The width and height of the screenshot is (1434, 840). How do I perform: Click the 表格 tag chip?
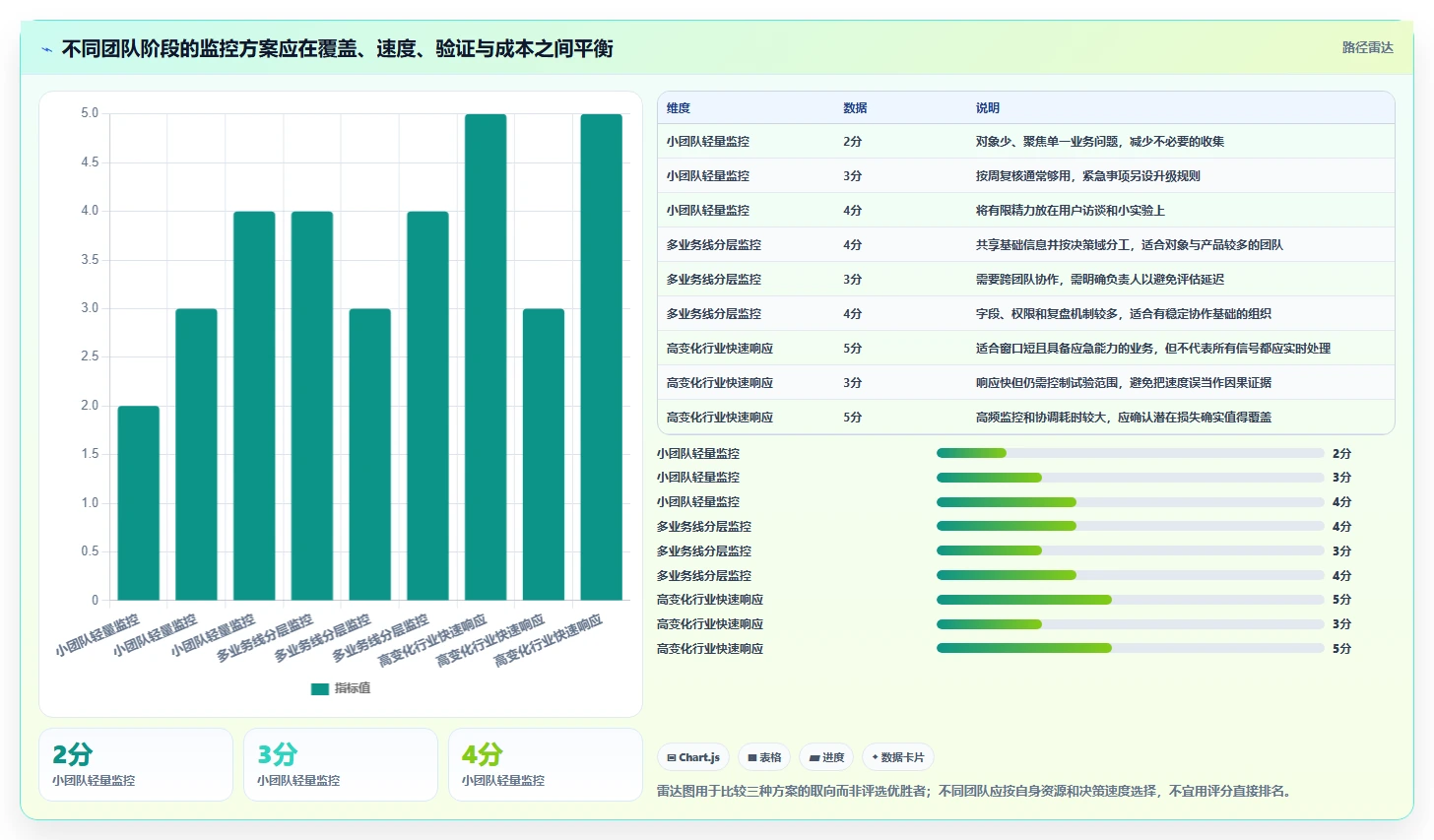click(x=764, y=757)
